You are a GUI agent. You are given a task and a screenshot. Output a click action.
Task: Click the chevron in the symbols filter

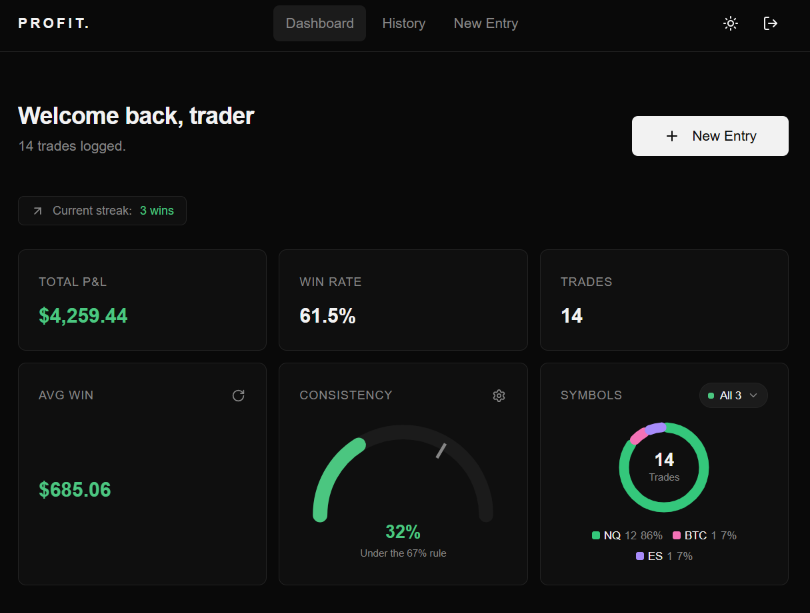753,396
